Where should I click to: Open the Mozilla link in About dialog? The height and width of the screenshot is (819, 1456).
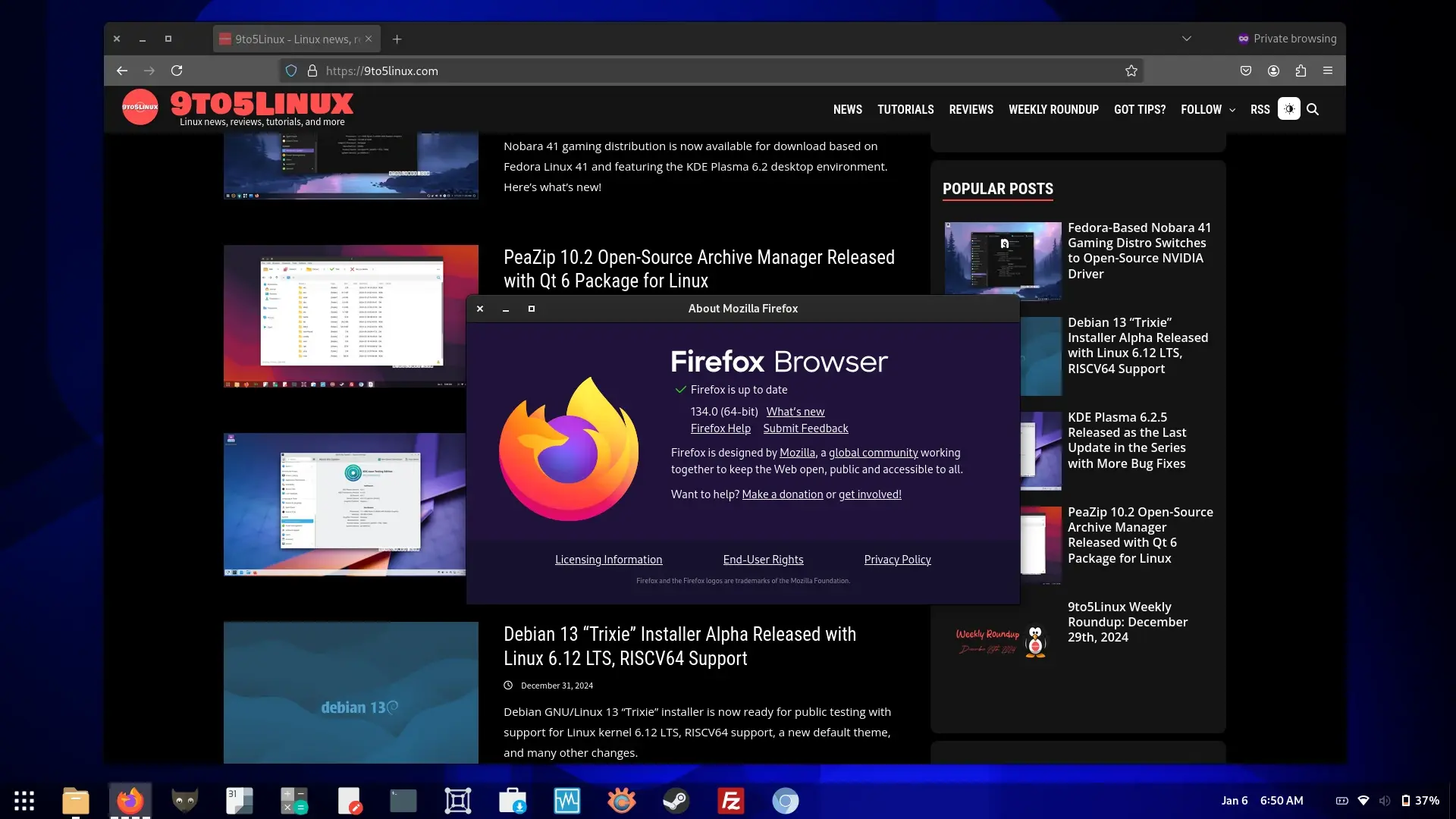pyautogui.click(x=797, y=453)
